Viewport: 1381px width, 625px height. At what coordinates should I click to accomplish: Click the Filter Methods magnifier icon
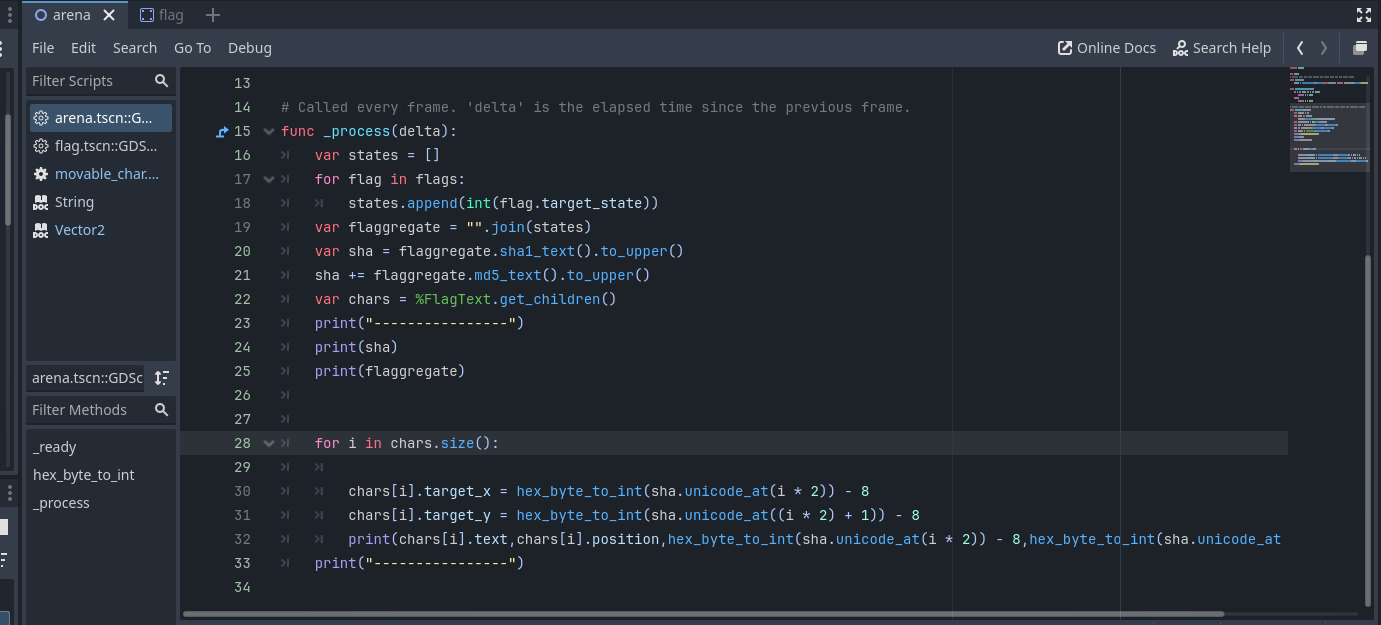(x=162, y=410)
